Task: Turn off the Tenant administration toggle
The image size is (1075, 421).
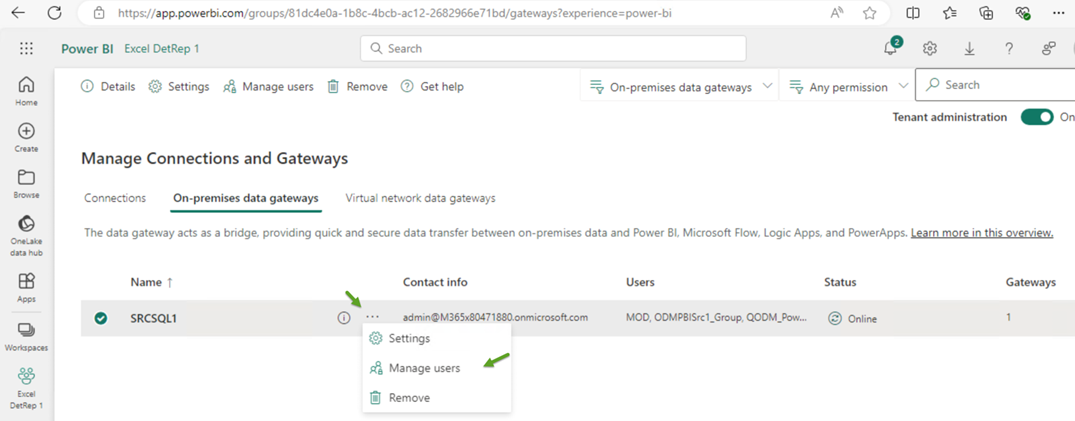Action: [x=1037, y=117]
